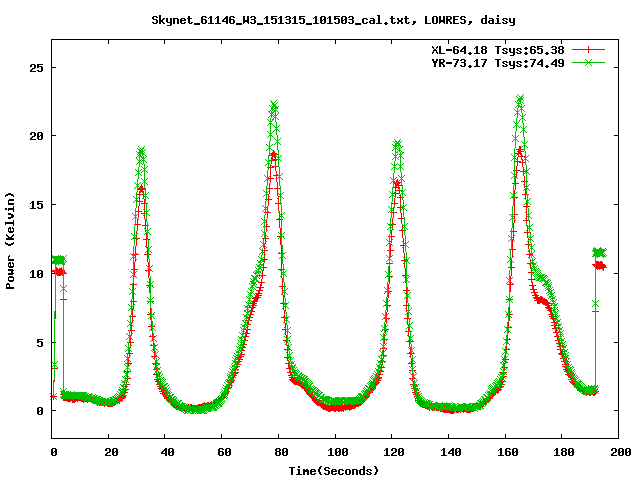Image resolution: width=640 pixels, height=480 pixels.
Task: Click the green peak top near 78 seconds
Action: pyautogui.click(x=274, y=105)
